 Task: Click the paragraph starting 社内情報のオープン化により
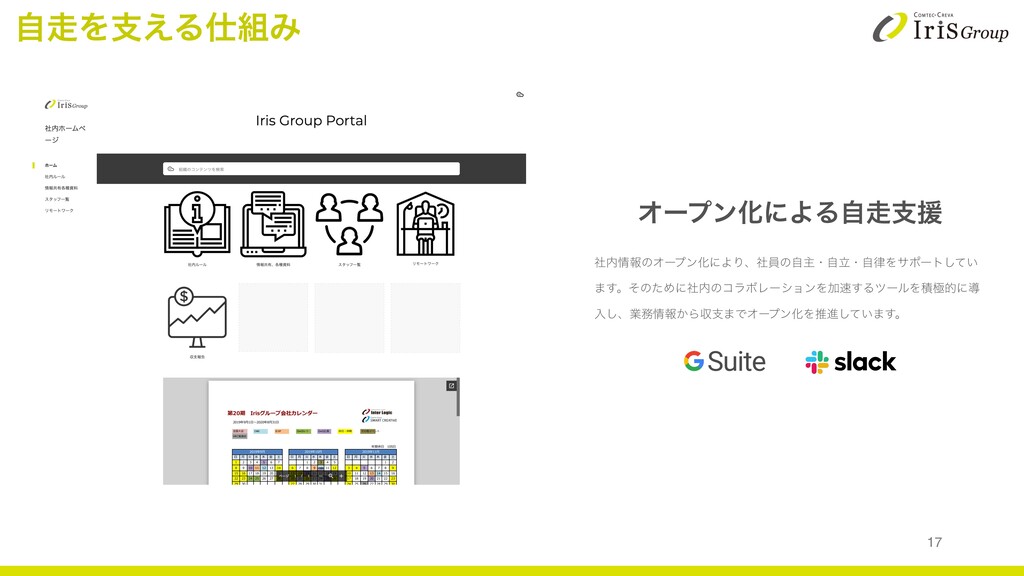coord(787,288)
